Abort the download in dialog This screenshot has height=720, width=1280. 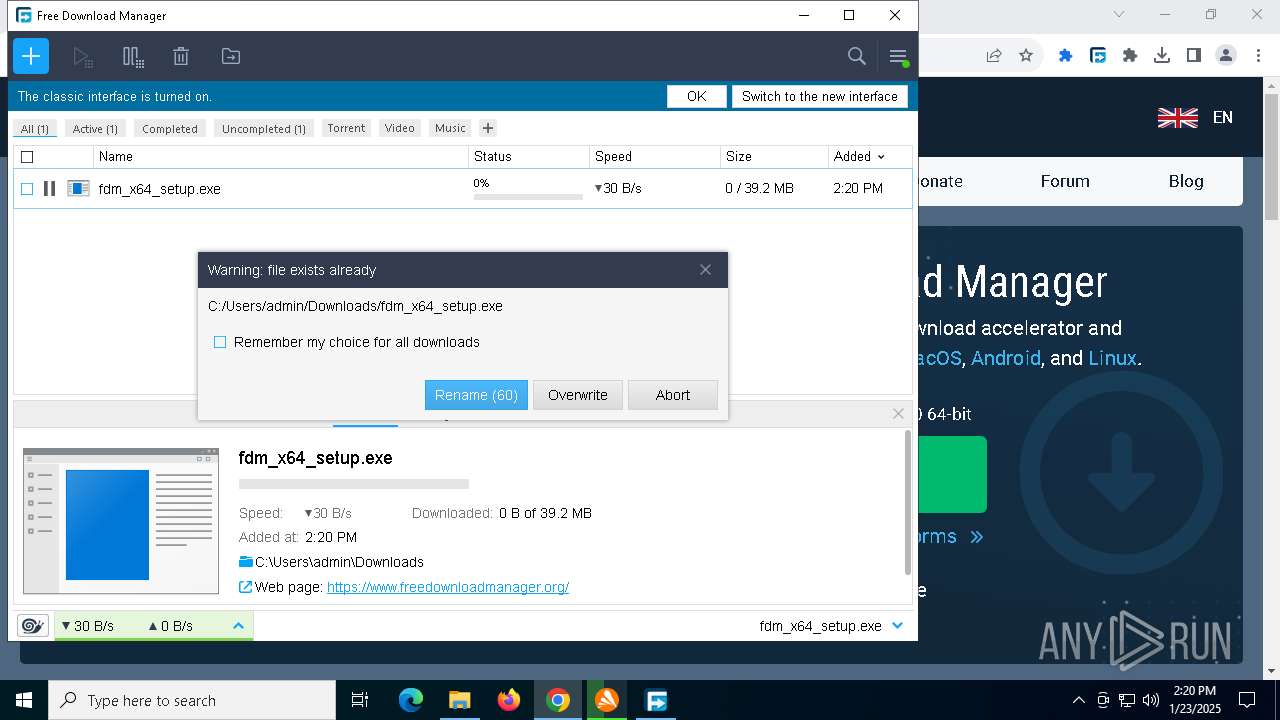click(x=673, y=395)
